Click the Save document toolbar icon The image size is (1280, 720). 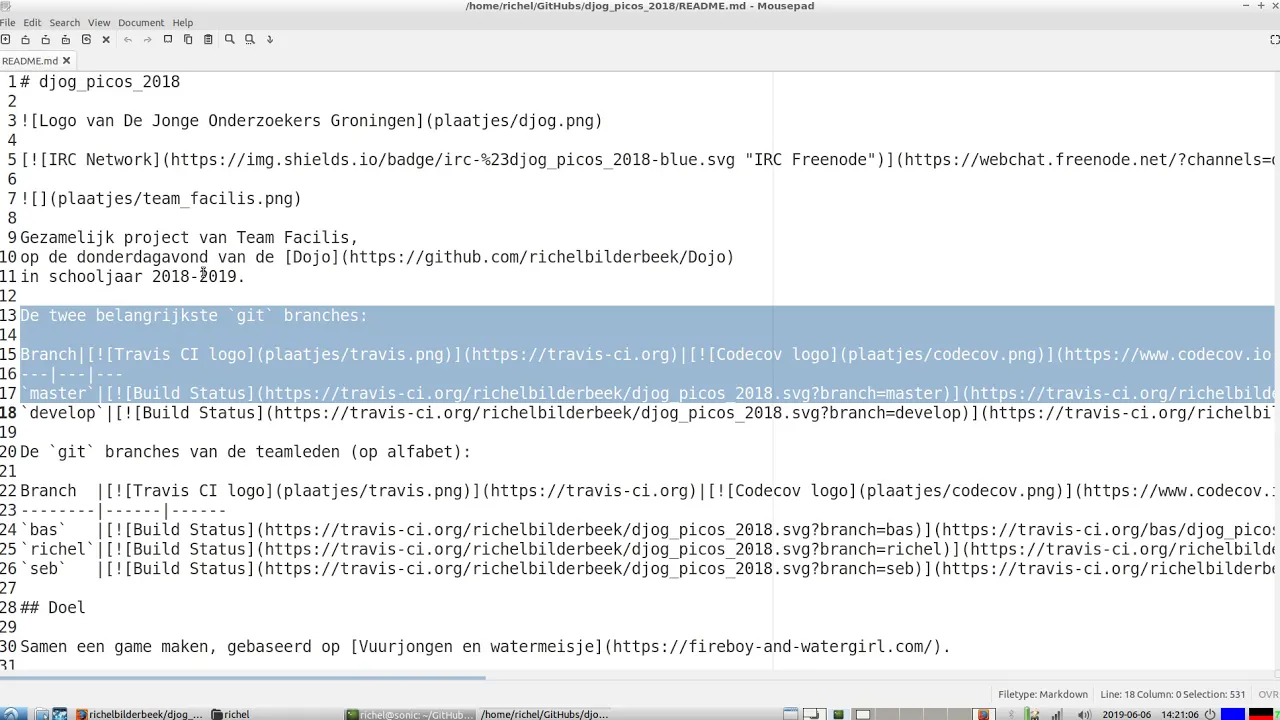[x=45, y=39]
